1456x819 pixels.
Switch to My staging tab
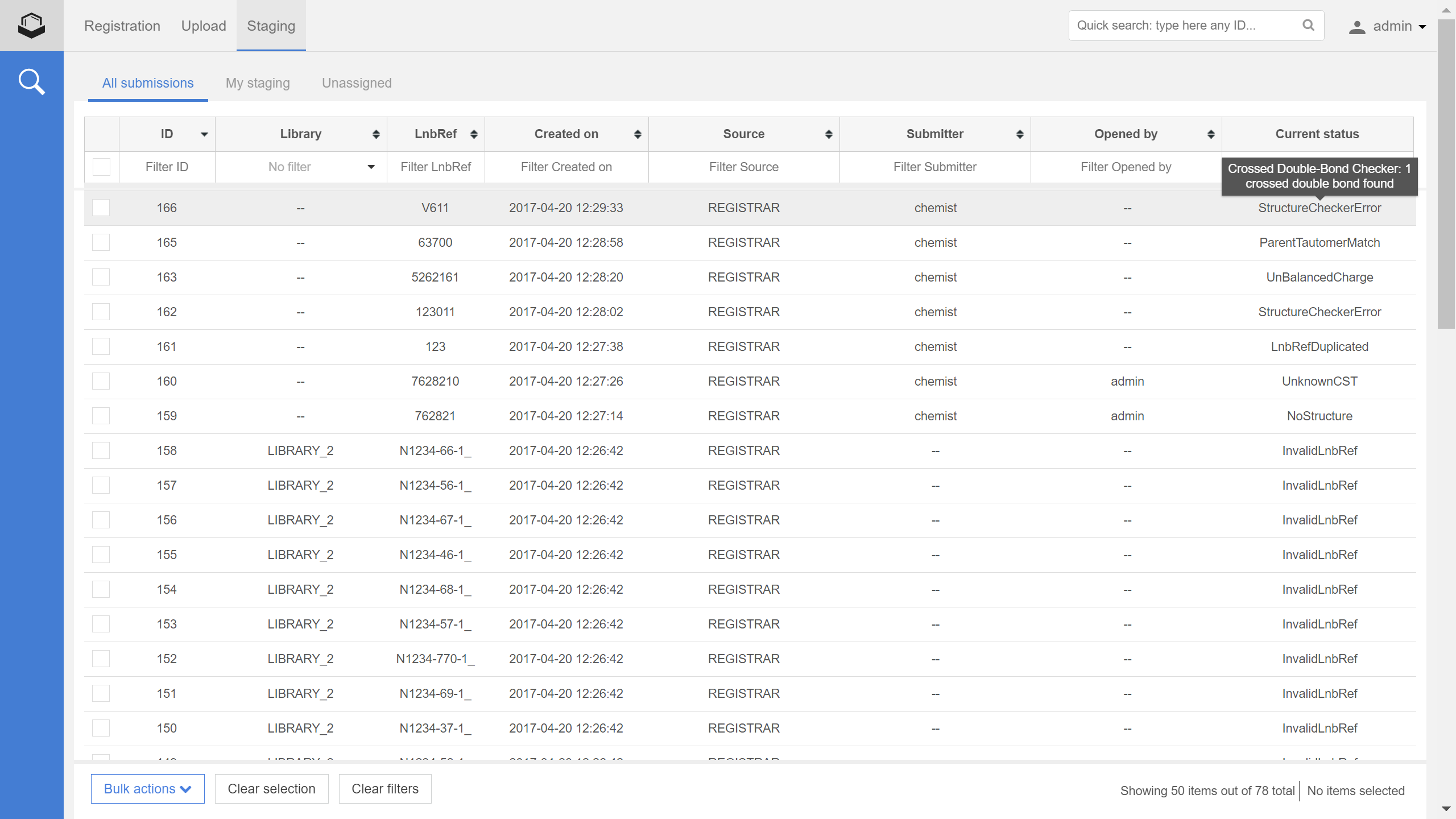pyautogui.click(x=258, y=83)
